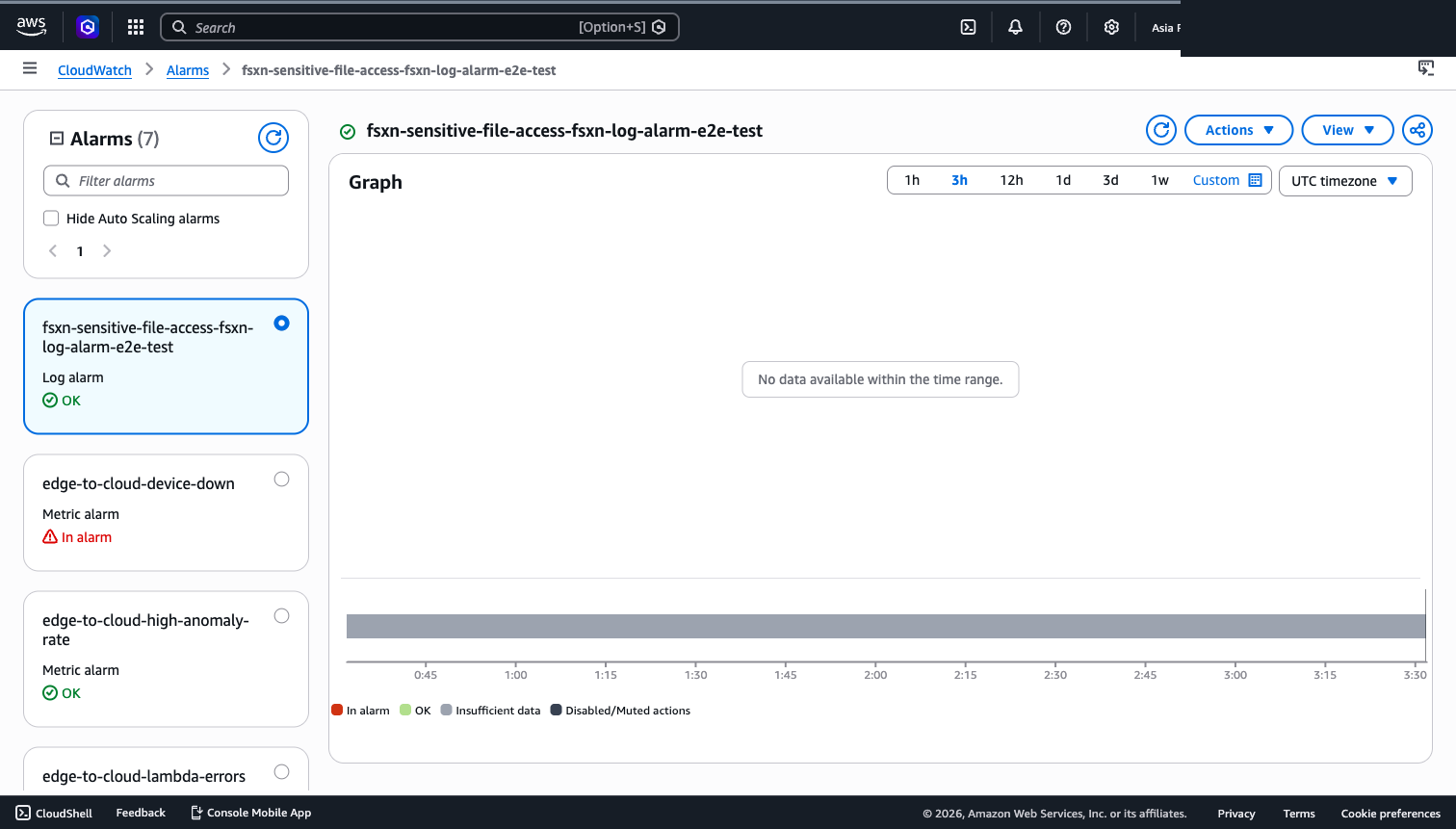Select the edge-to-cloud-lambda-errors radio button
Viewport: 1456px width, 829px height.
tap(281, 771)
